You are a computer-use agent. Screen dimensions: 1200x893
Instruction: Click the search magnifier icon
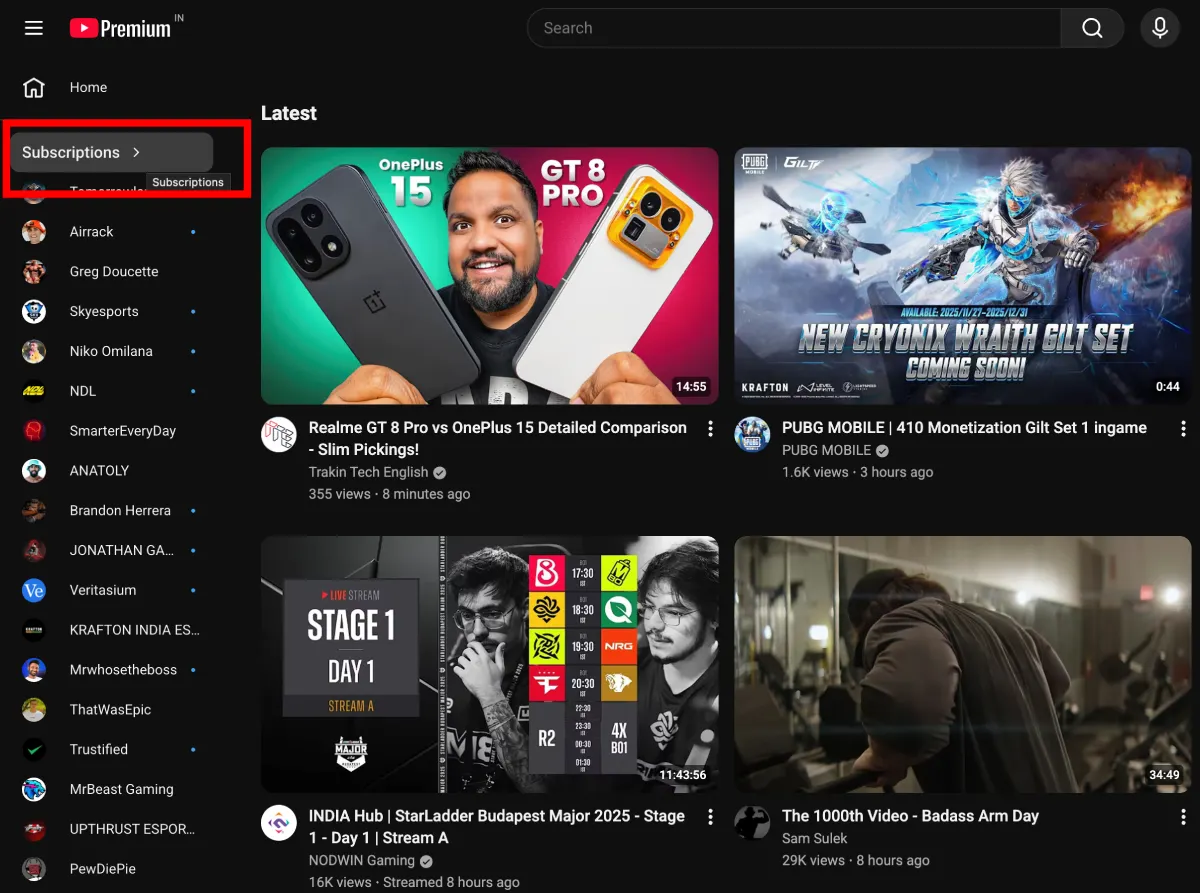tap(1091, 27)
